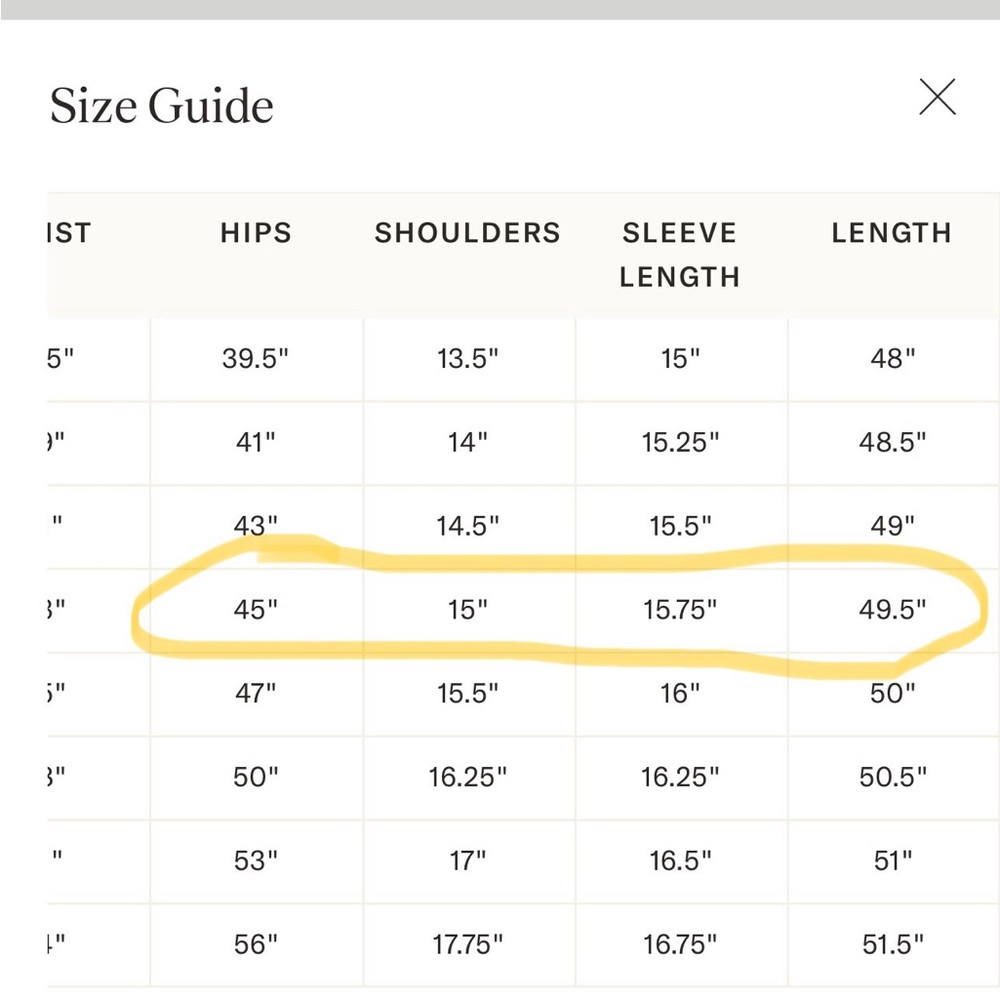Click the 17.75" shoulders value
The height and width of the screenshot is (1000, 1000).
[467, 945]
